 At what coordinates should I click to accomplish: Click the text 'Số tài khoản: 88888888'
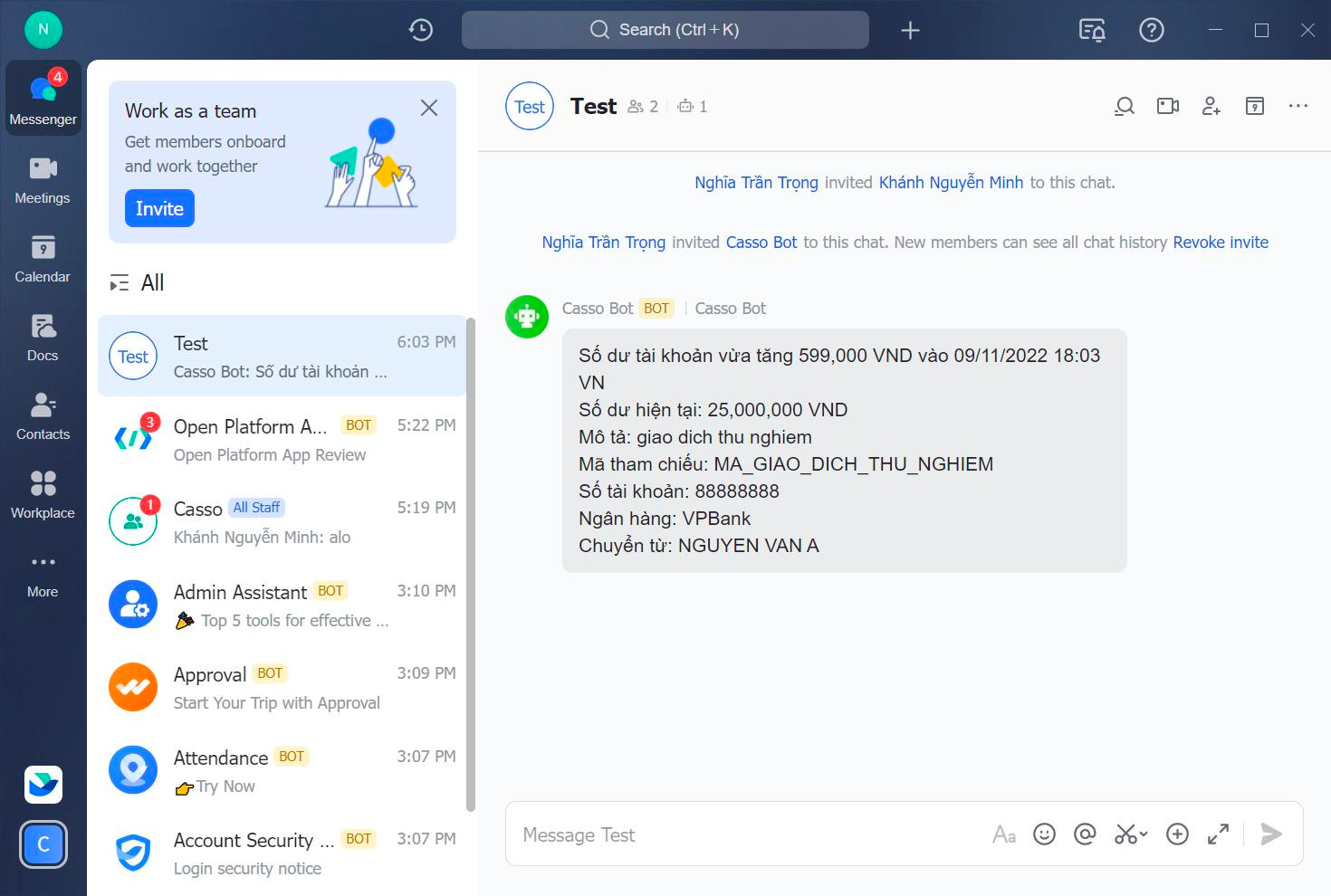679,491
